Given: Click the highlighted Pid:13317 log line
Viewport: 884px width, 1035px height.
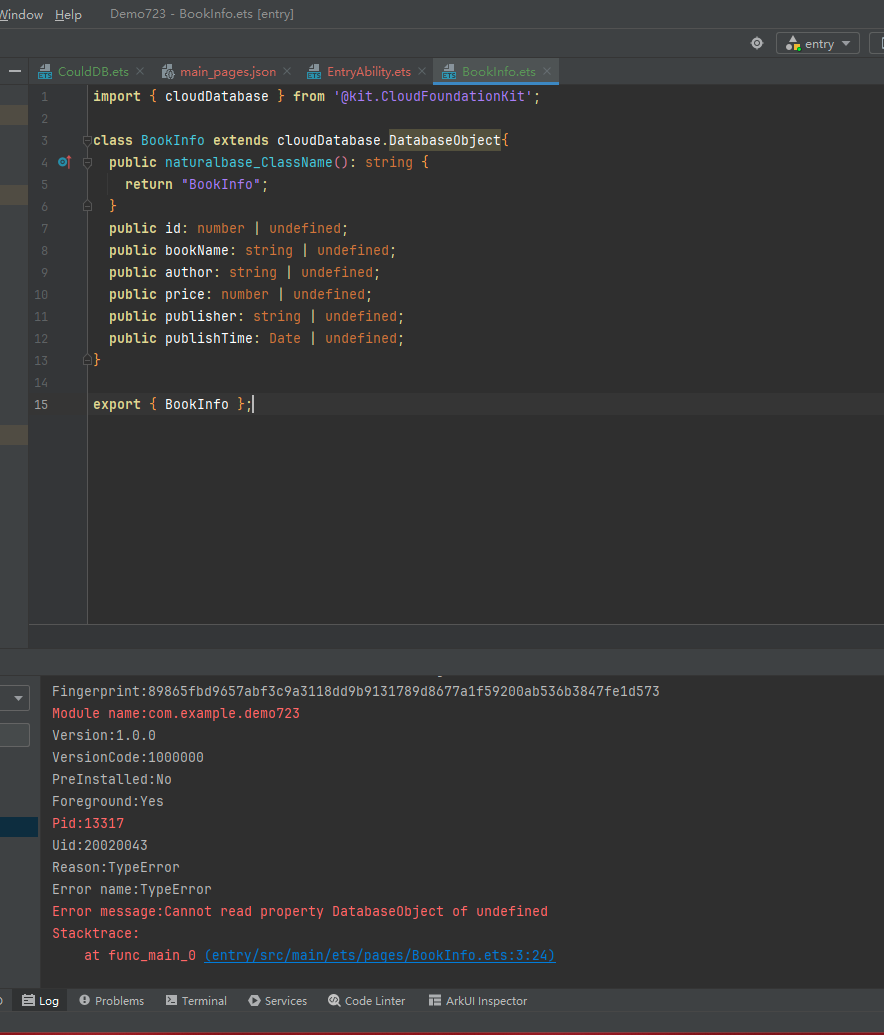Looking at the screenshot, I should [x=87, y=823].
